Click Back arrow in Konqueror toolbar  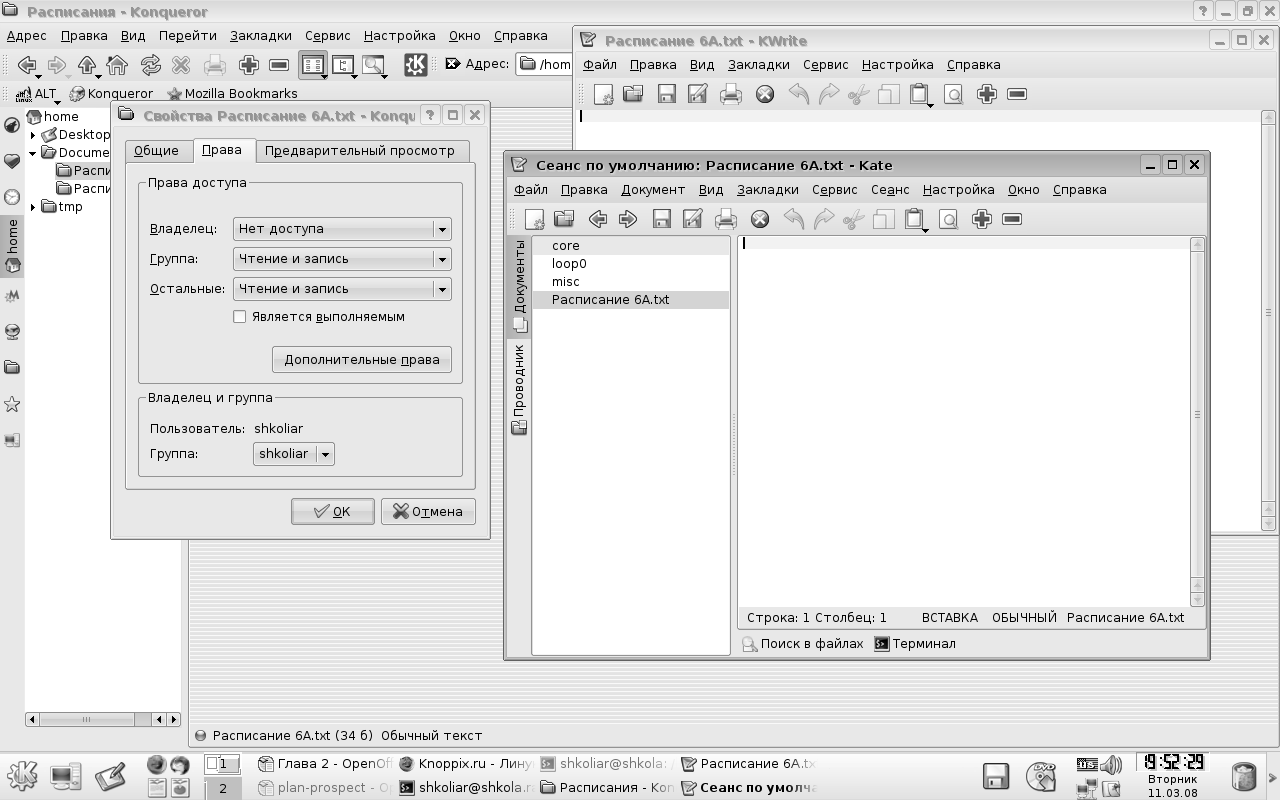[27, 66]
